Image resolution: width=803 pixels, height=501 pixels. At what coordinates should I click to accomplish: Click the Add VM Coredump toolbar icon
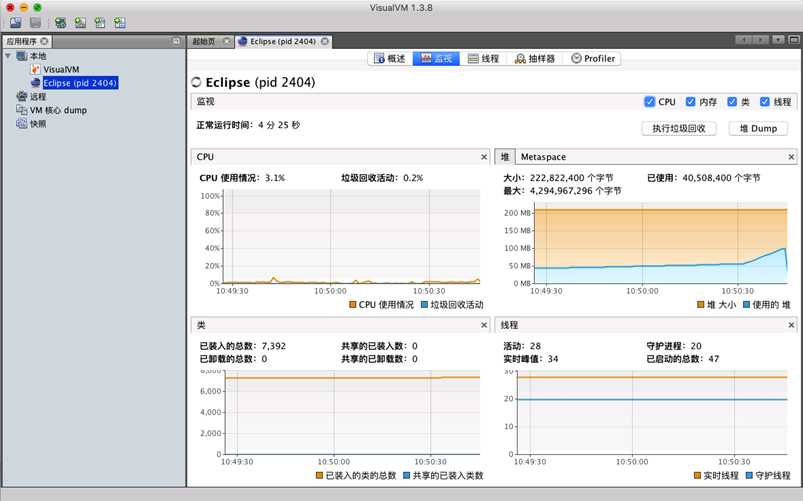tap(100, 23)
